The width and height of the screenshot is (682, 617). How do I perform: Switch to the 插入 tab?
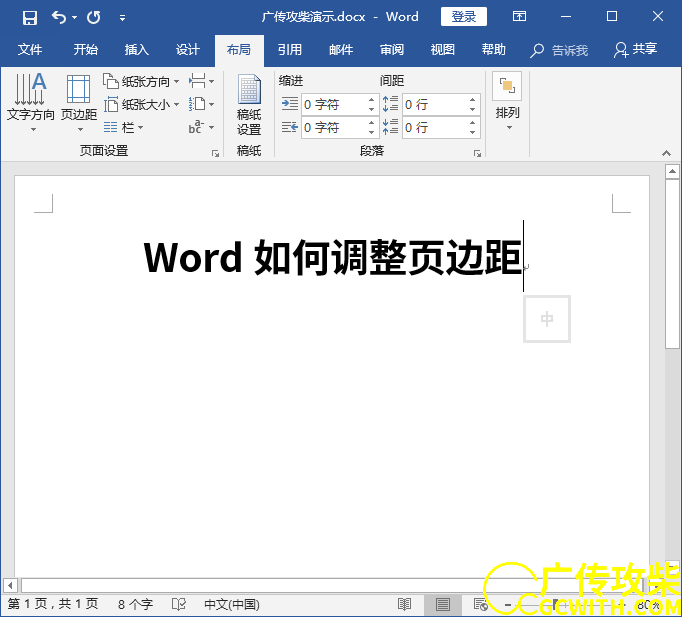(x=137, y=50)
